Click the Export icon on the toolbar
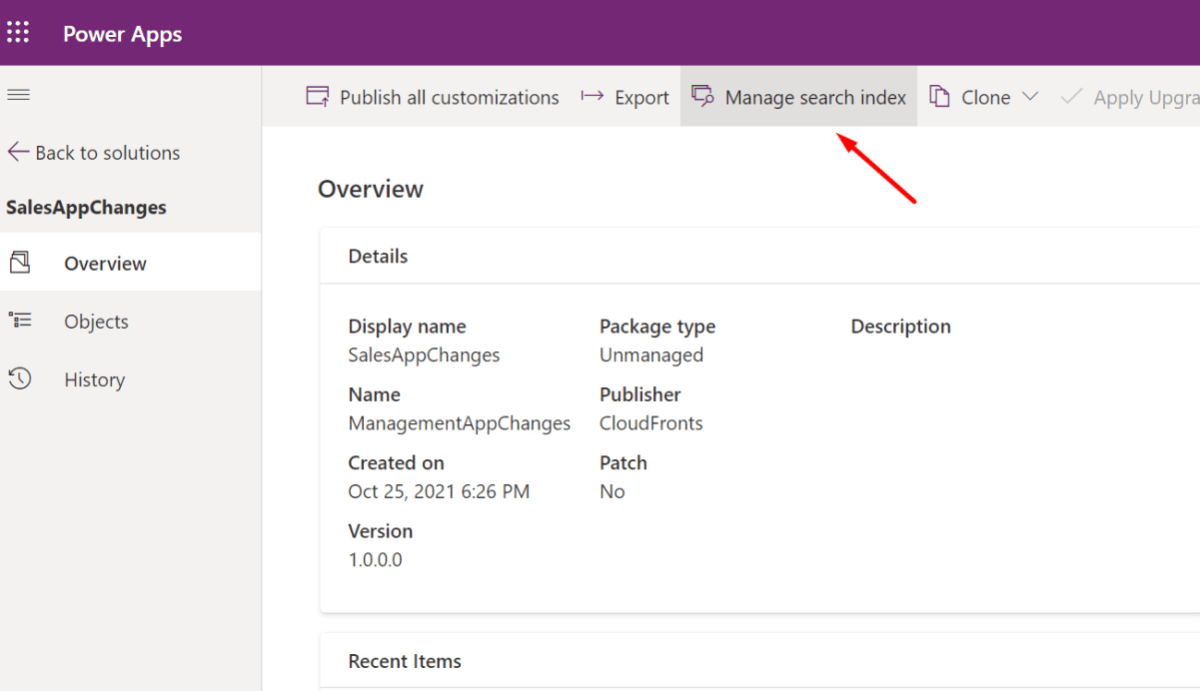Viewport: 1200px width, 691px height. (592, 96)
